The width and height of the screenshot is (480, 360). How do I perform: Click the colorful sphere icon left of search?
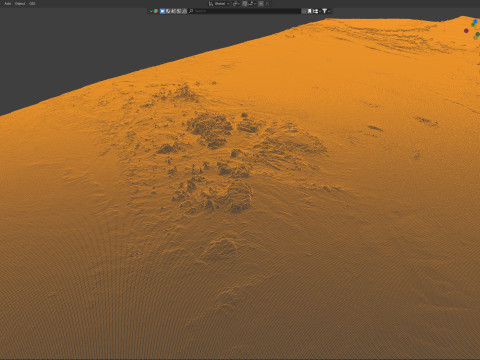pyautogui.click(x=156, y=11)
